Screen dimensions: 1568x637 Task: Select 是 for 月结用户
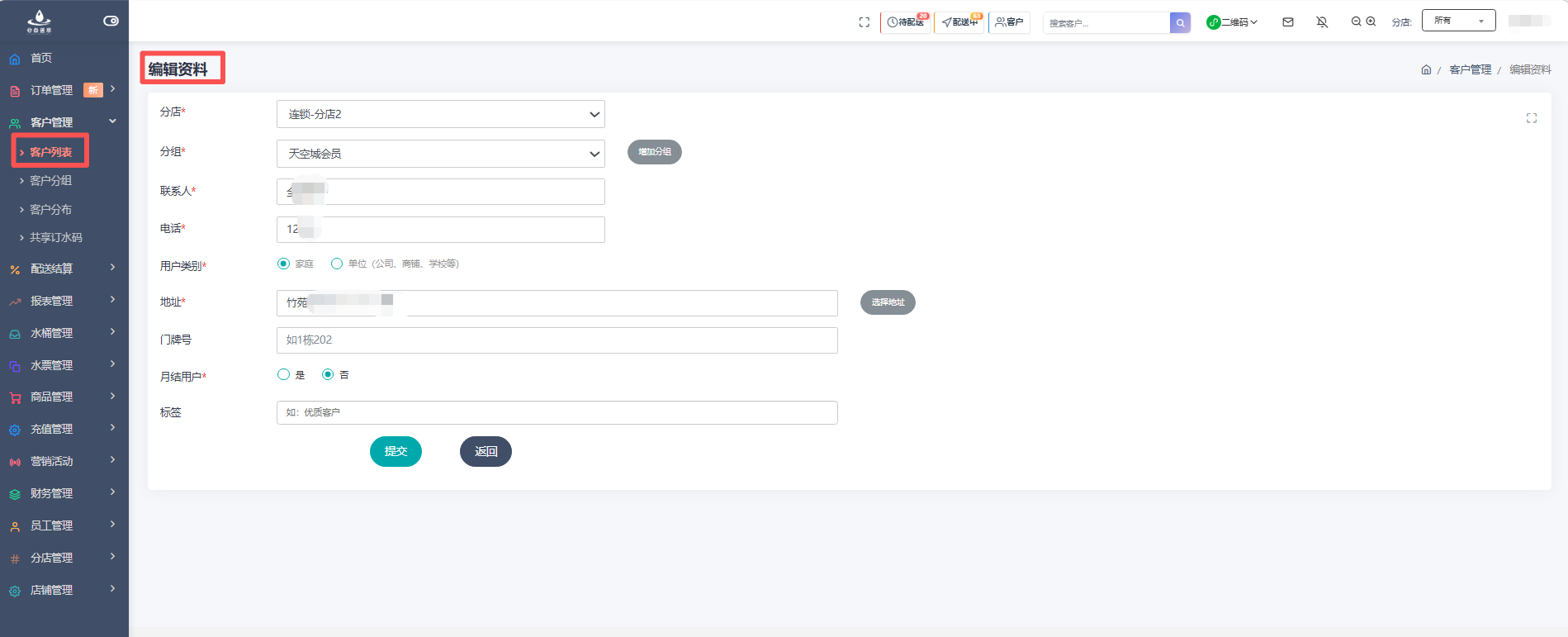click(284, 374)
